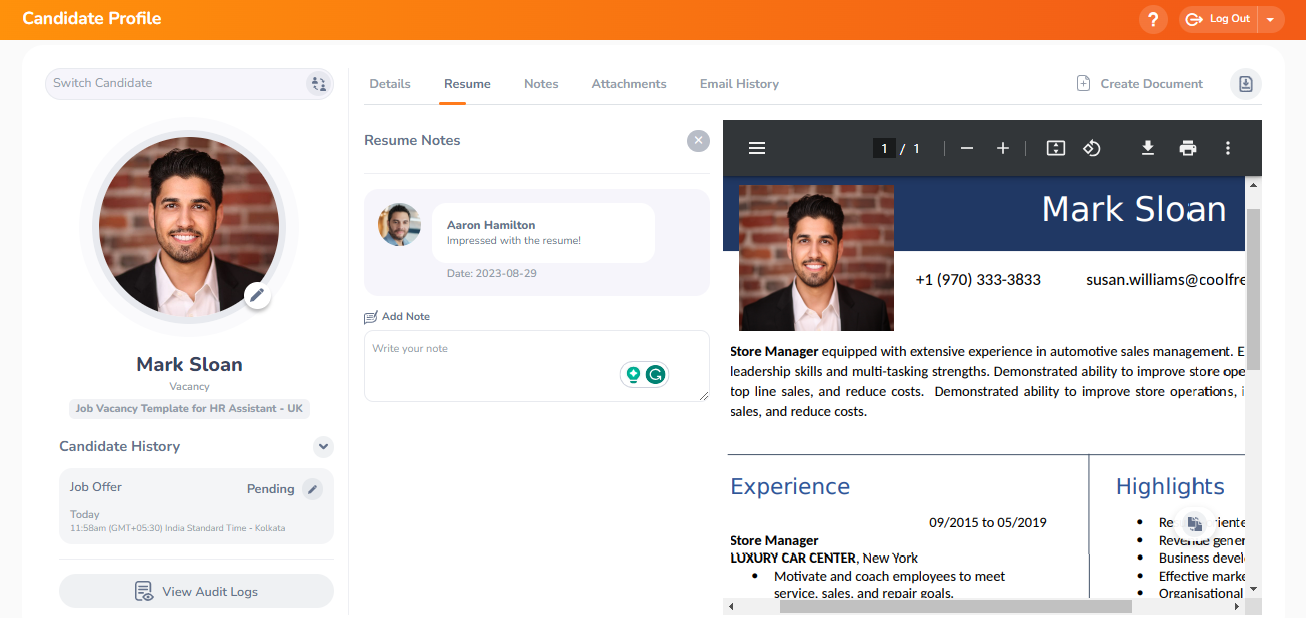
Task: Click Mark Sloan's large profile photo
Action: [189, 226]
